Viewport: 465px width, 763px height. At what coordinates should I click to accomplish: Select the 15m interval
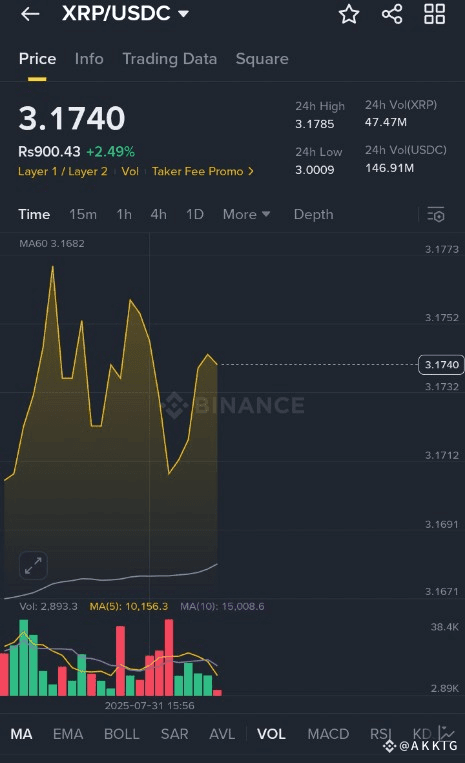(83, 214)
